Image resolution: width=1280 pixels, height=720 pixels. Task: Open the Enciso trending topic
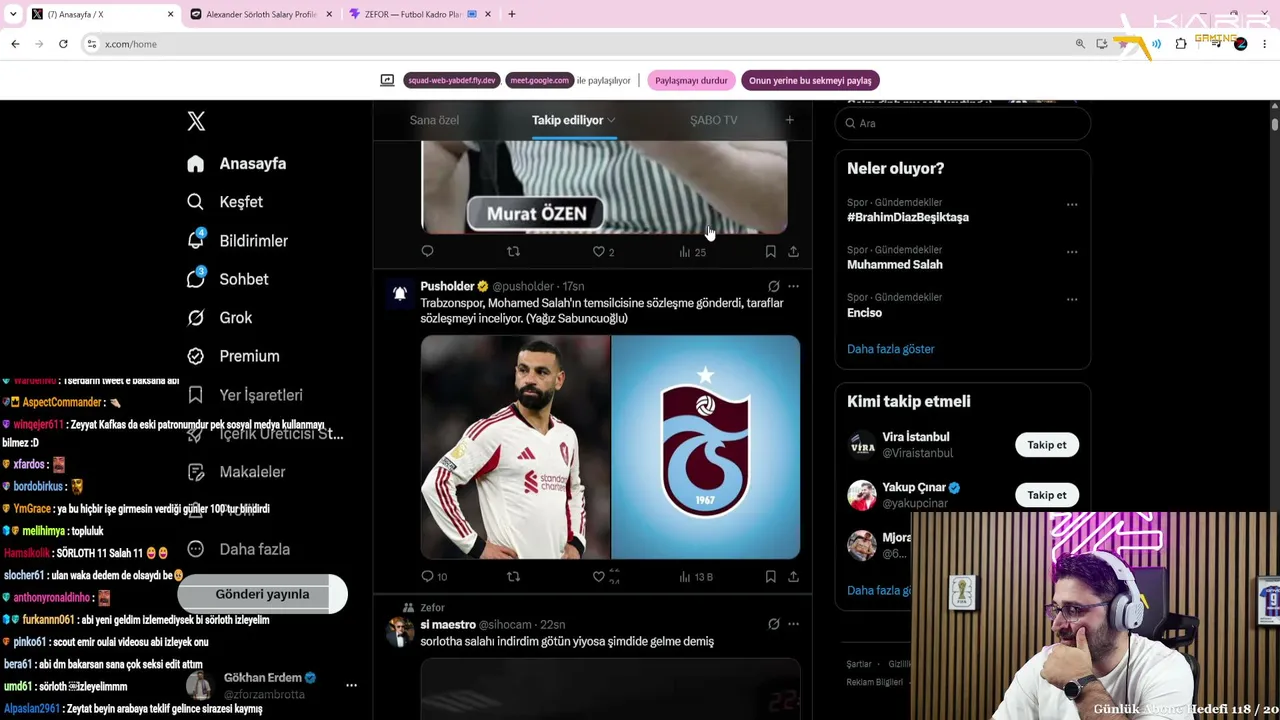[864, 313]
